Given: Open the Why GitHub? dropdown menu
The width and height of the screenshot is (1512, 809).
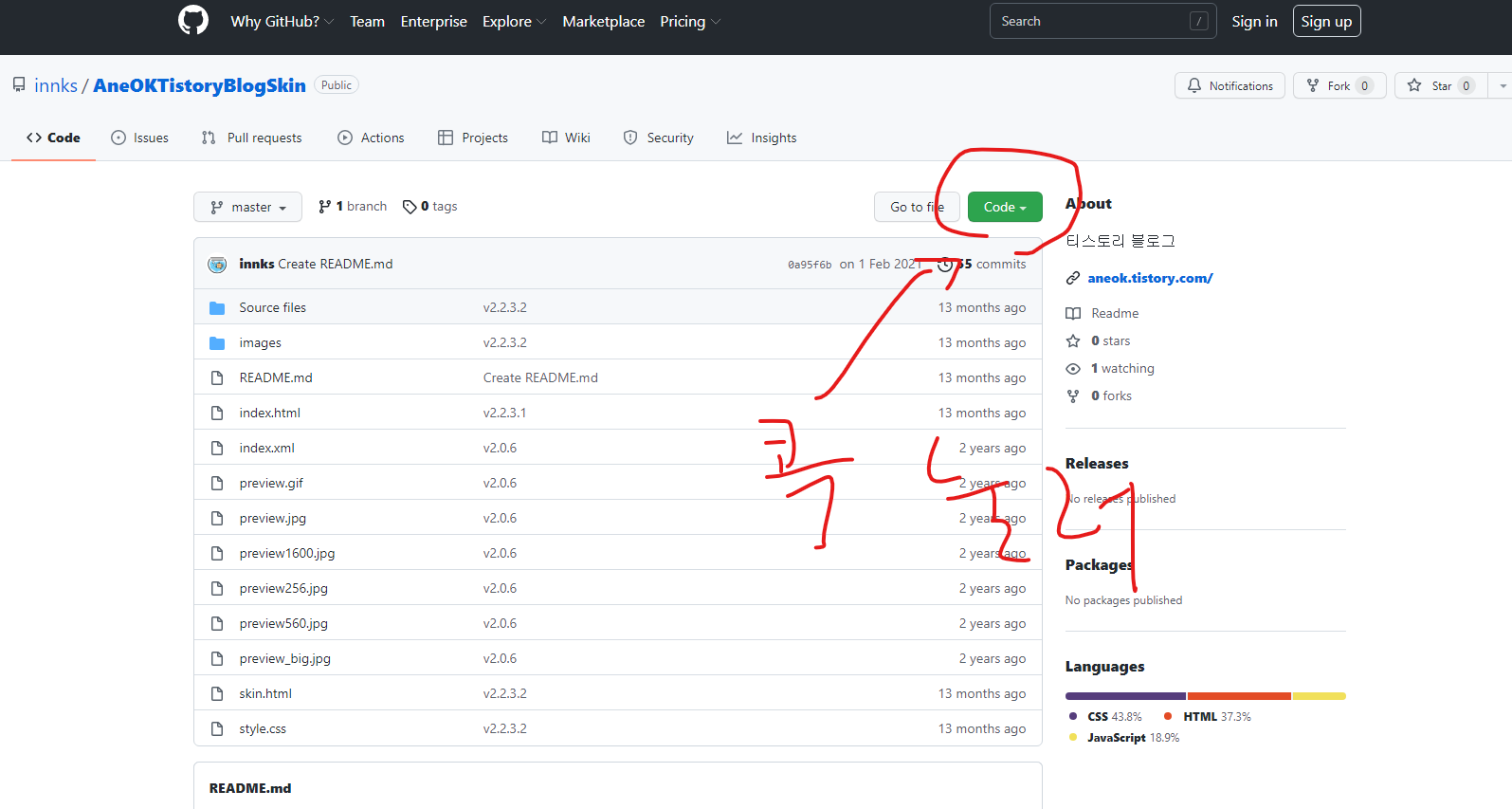Looking at the screenshot, I should (282, 21).
